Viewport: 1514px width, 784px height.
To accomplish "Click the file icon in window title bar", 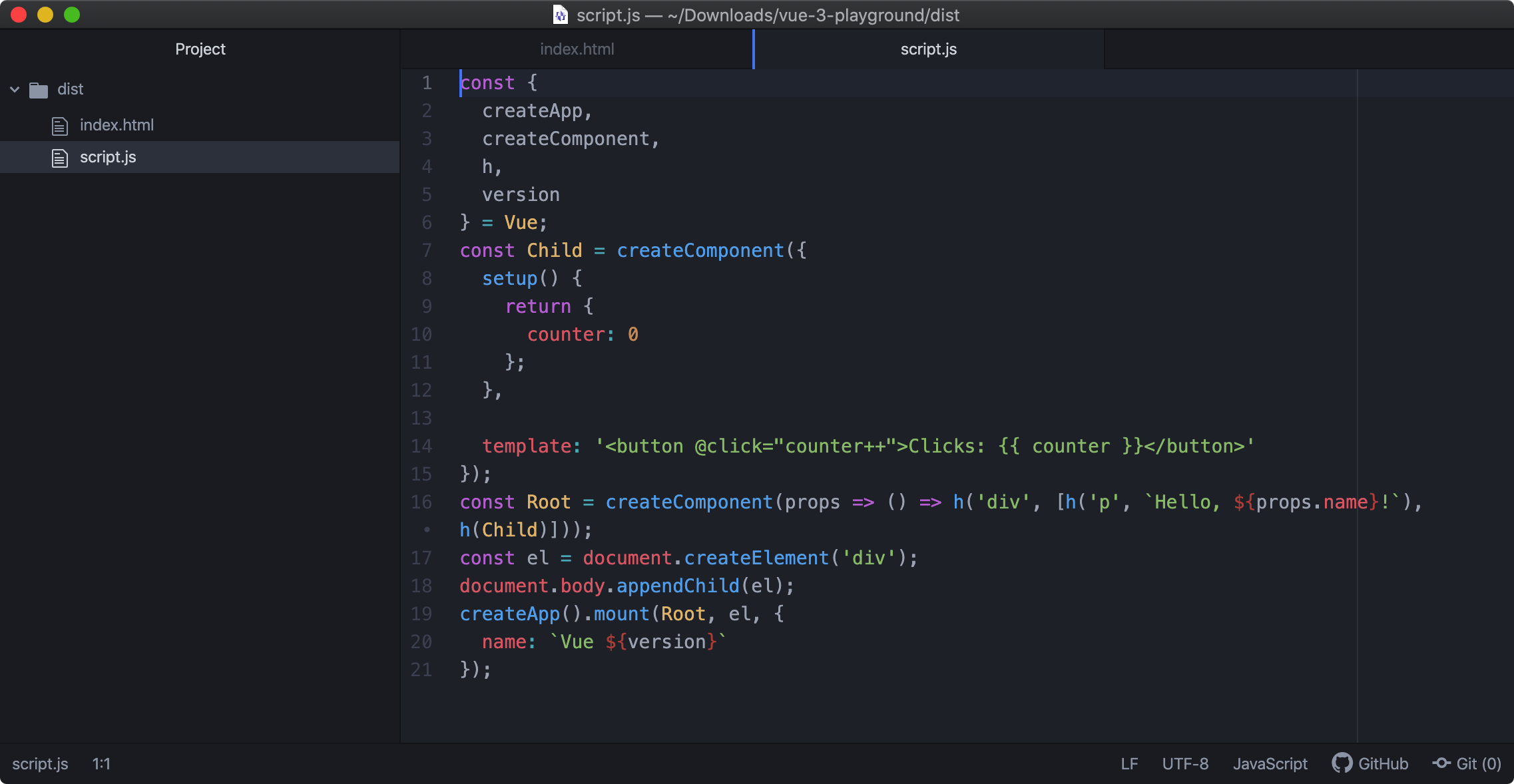I will point(561,15).
